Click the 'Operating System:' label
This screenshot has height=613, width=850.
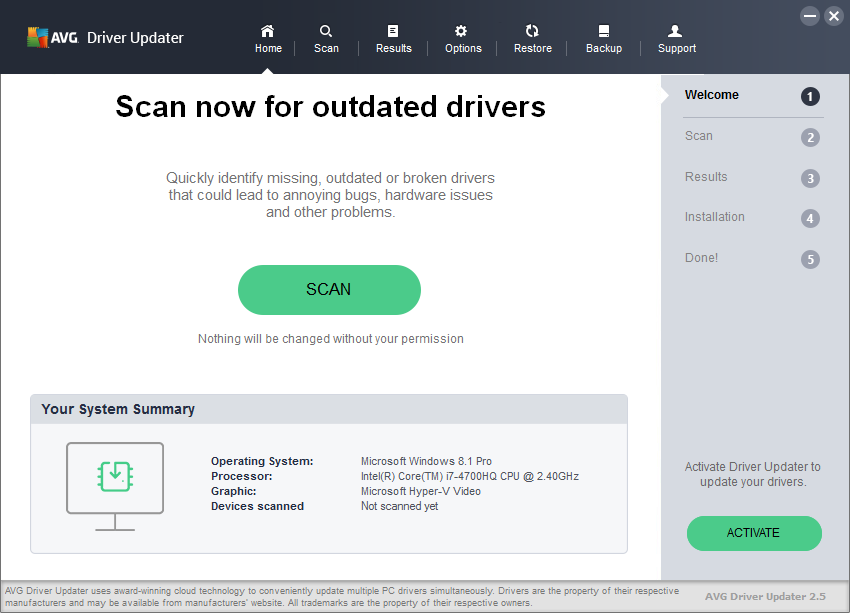(x=262, y=461)
